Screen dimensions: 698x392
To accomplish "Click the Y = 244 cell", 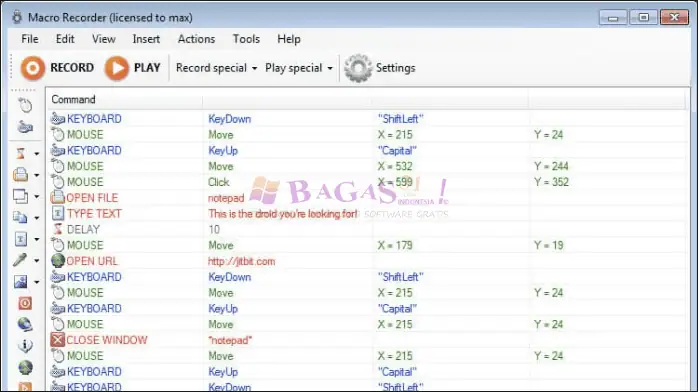I will 552,166.
